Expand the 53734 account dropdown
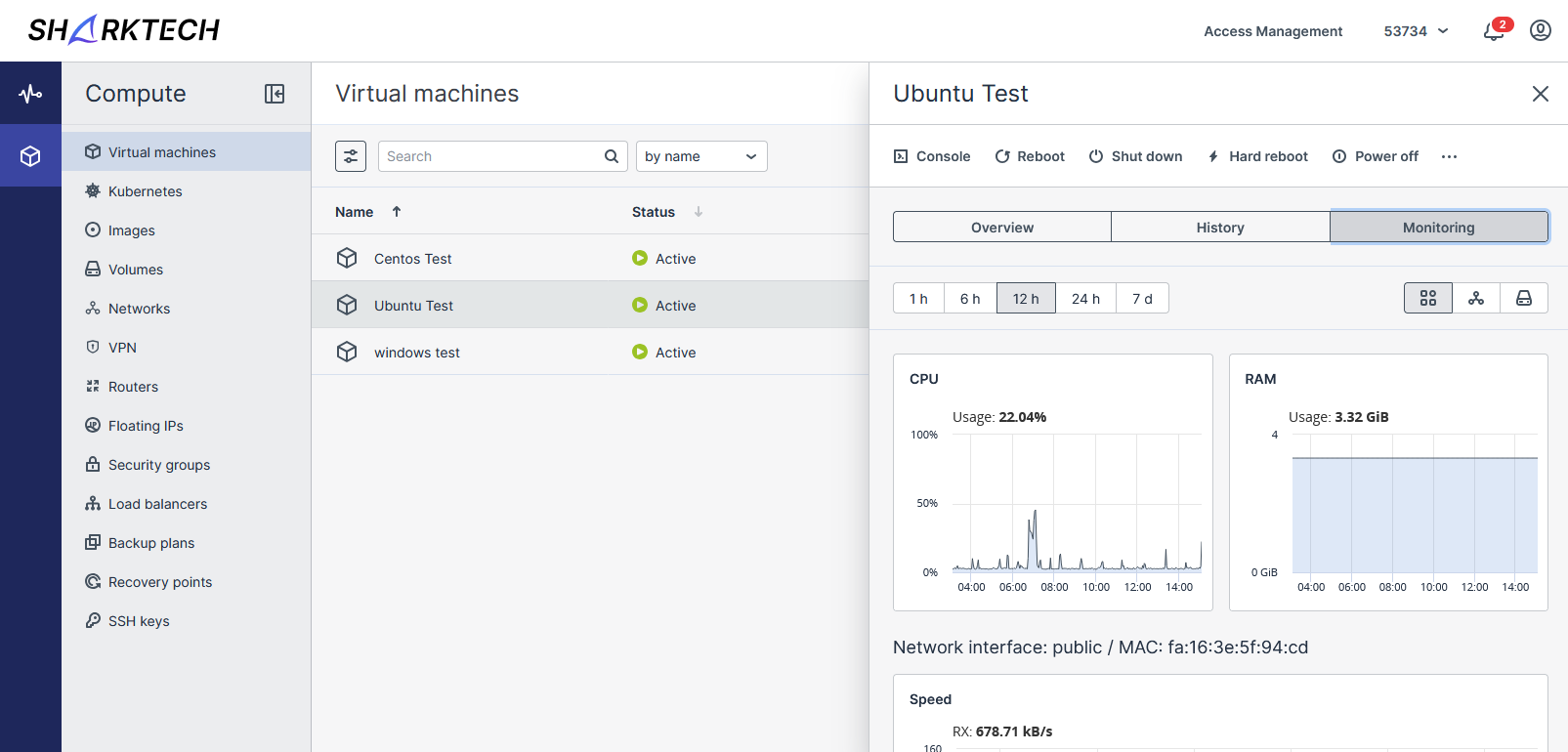This screenshot has height=752, width=1568. (1416, 31)
